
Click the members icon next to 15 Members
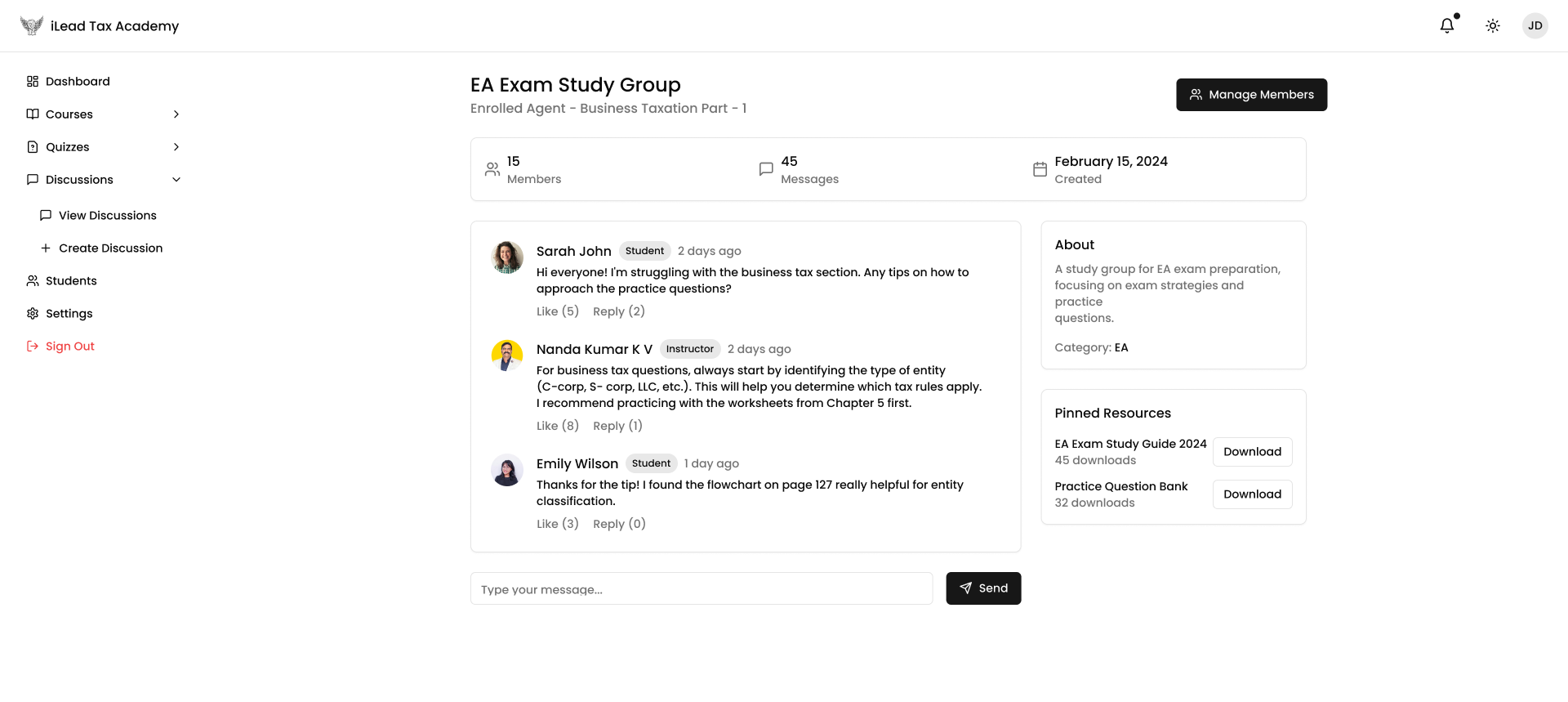[492, 169]
